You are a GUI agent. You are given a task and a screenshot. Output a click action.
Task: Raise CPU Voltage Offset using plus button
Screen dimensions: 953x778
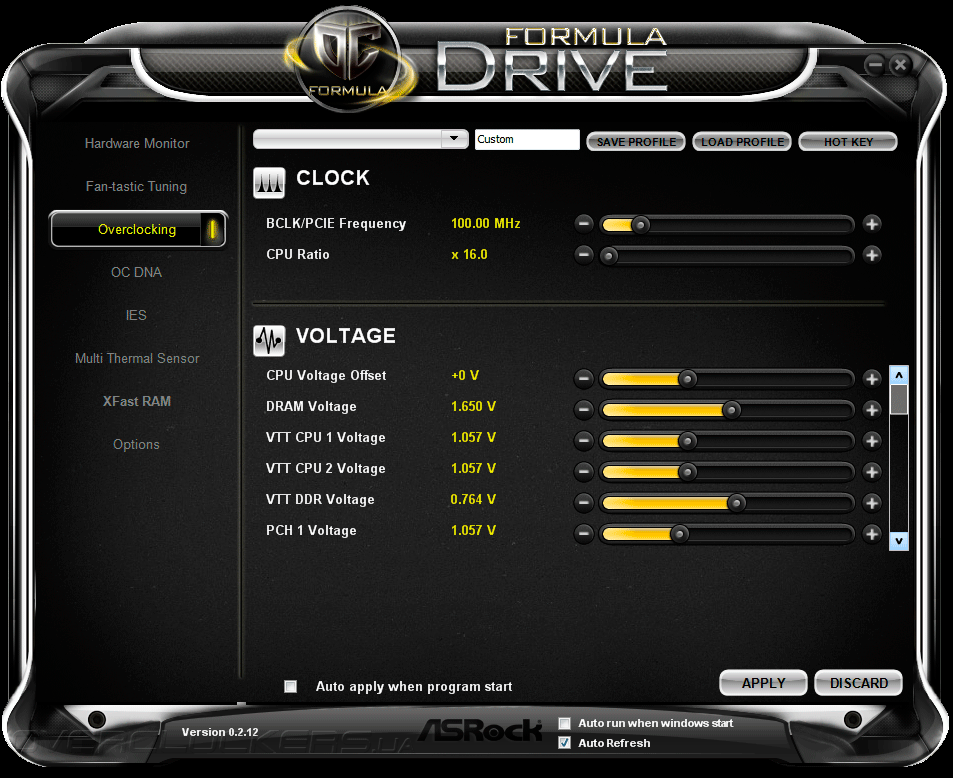[872, 379]
